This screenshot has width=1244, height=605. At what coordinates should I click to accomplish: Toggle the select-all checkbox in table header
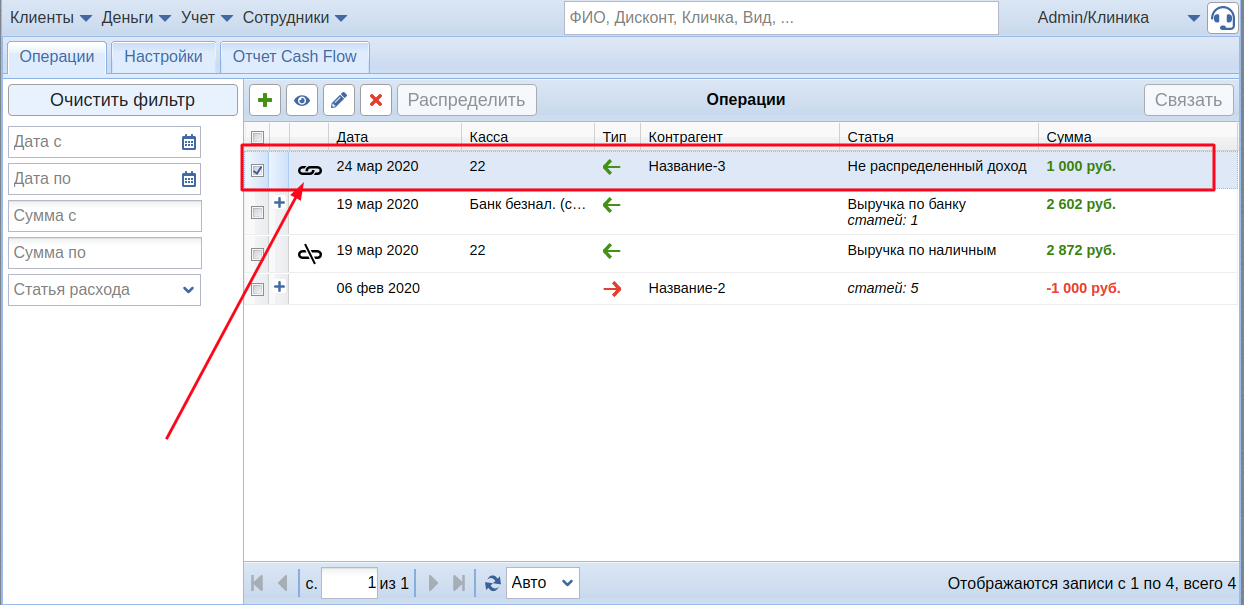(x=257, y=137)
